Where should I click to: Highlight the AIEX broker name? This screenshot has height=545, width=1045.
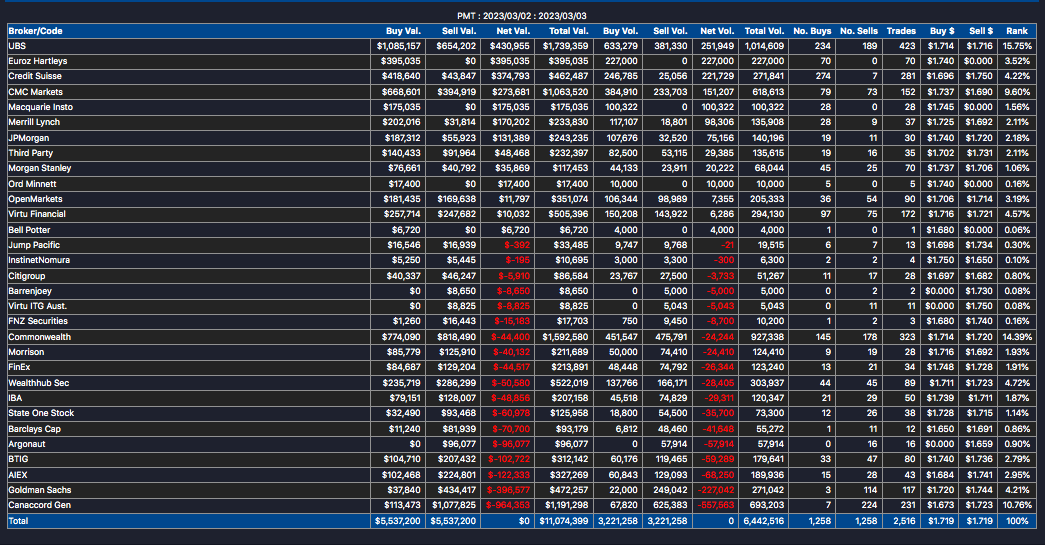[x=18, y=475]
